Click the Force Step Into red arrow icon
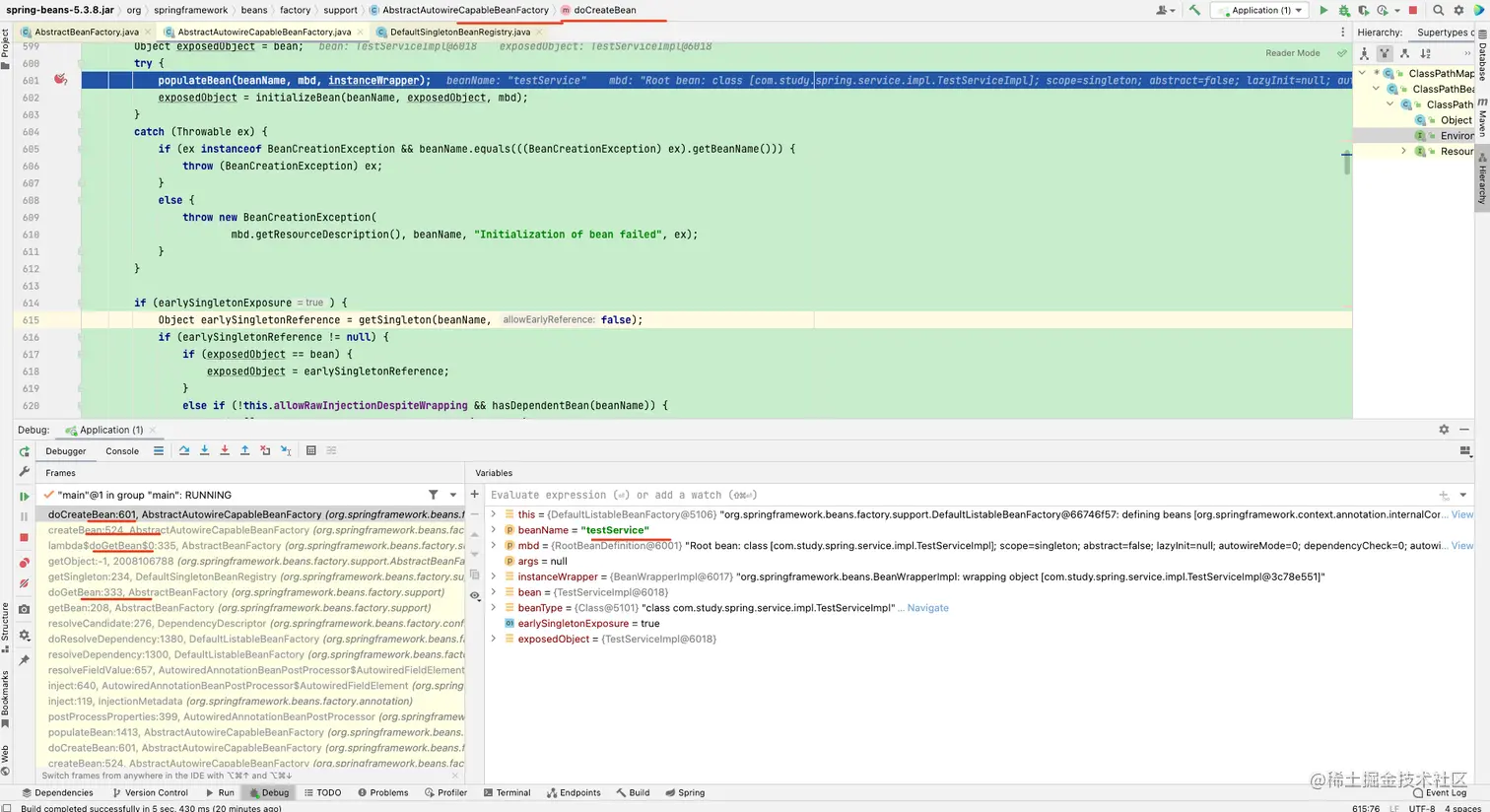The height and width of the screenshot is (812, 1490). point(225,450)
